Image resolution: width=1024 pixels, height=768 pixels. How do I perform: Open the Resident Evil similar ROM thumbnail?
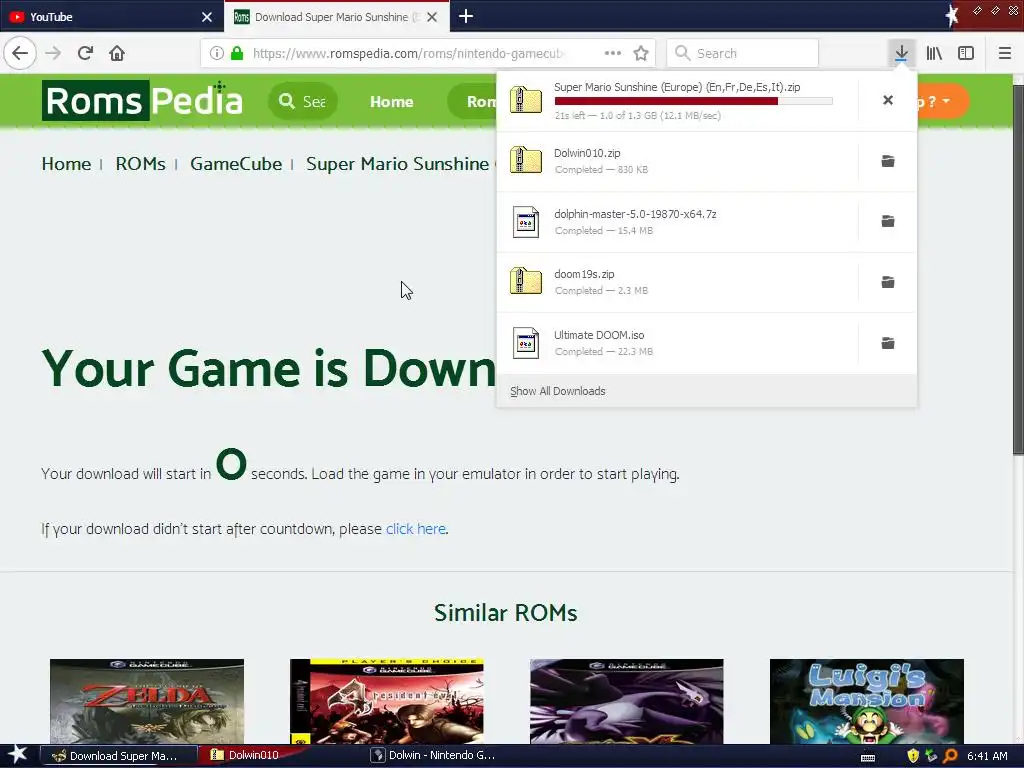click(387, 701)
